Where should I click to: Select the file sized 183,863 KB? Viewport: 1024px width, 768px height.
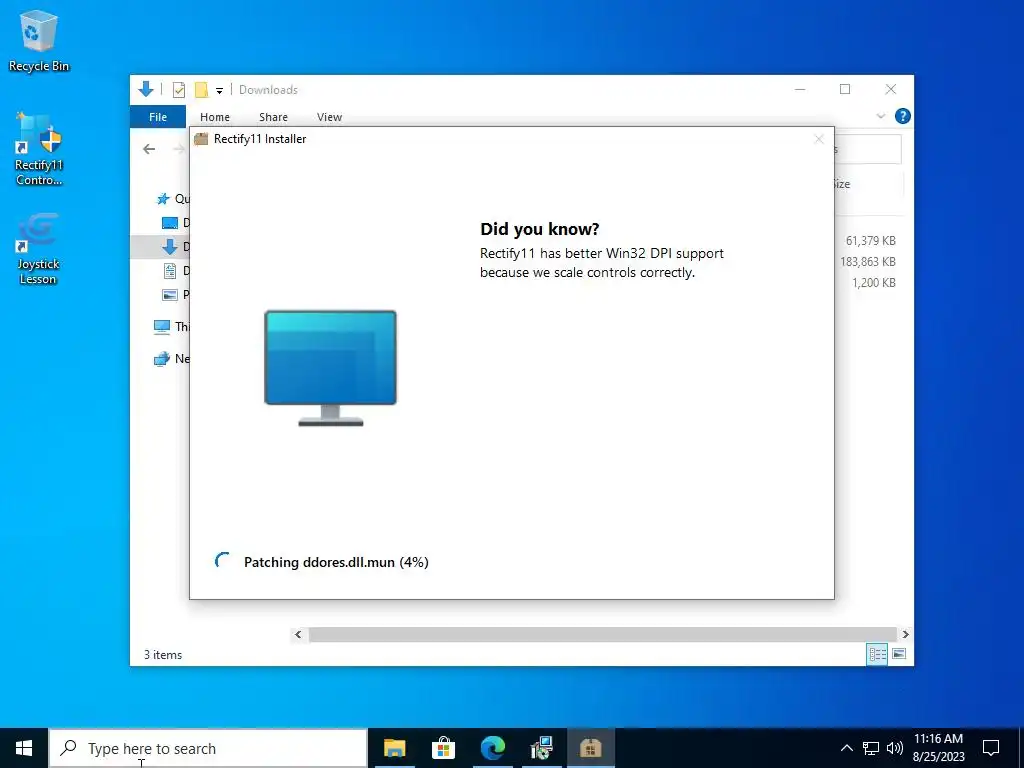click(x=868, y=262)
